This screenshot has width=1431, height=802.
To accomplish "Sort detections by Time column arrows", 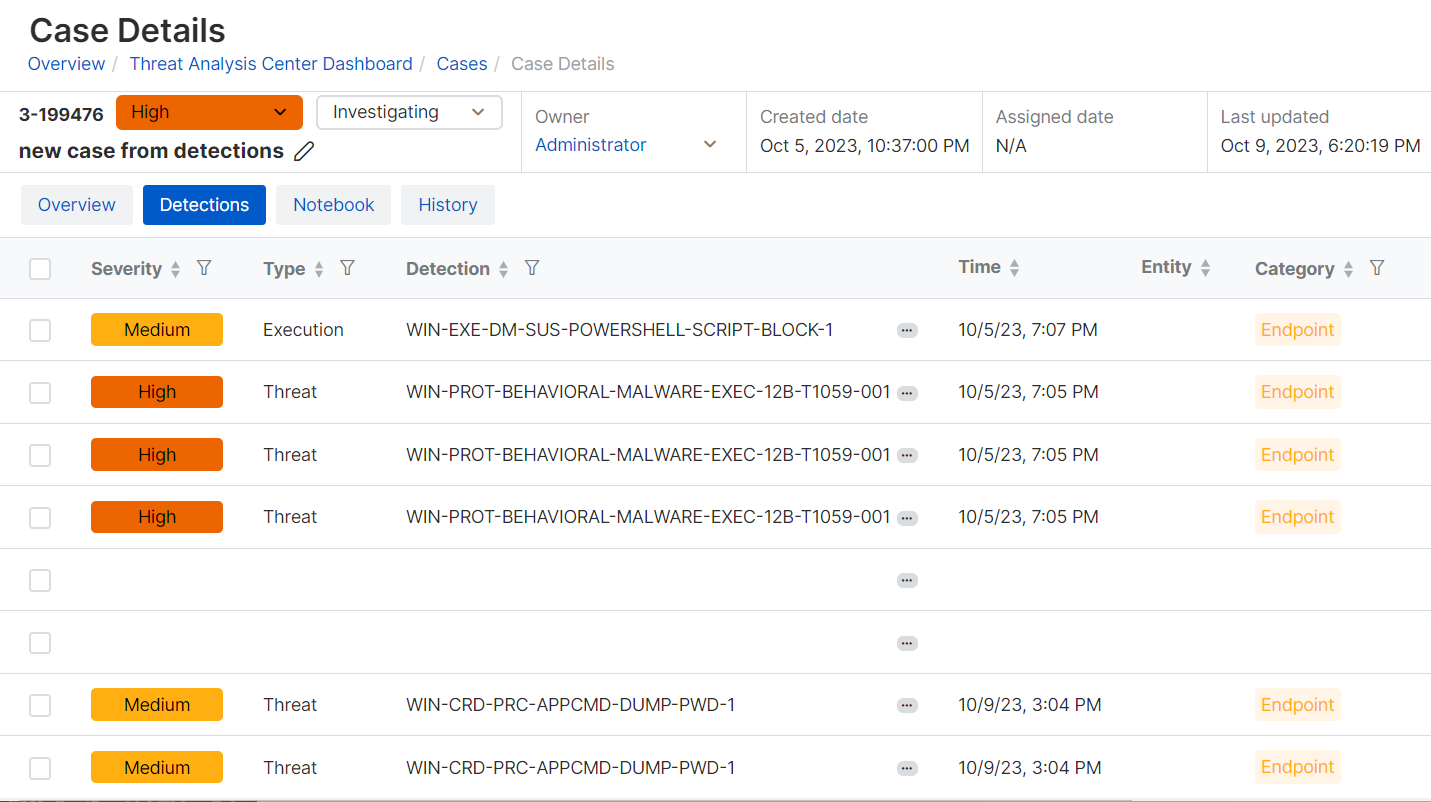I will [x=1014, y=268].
